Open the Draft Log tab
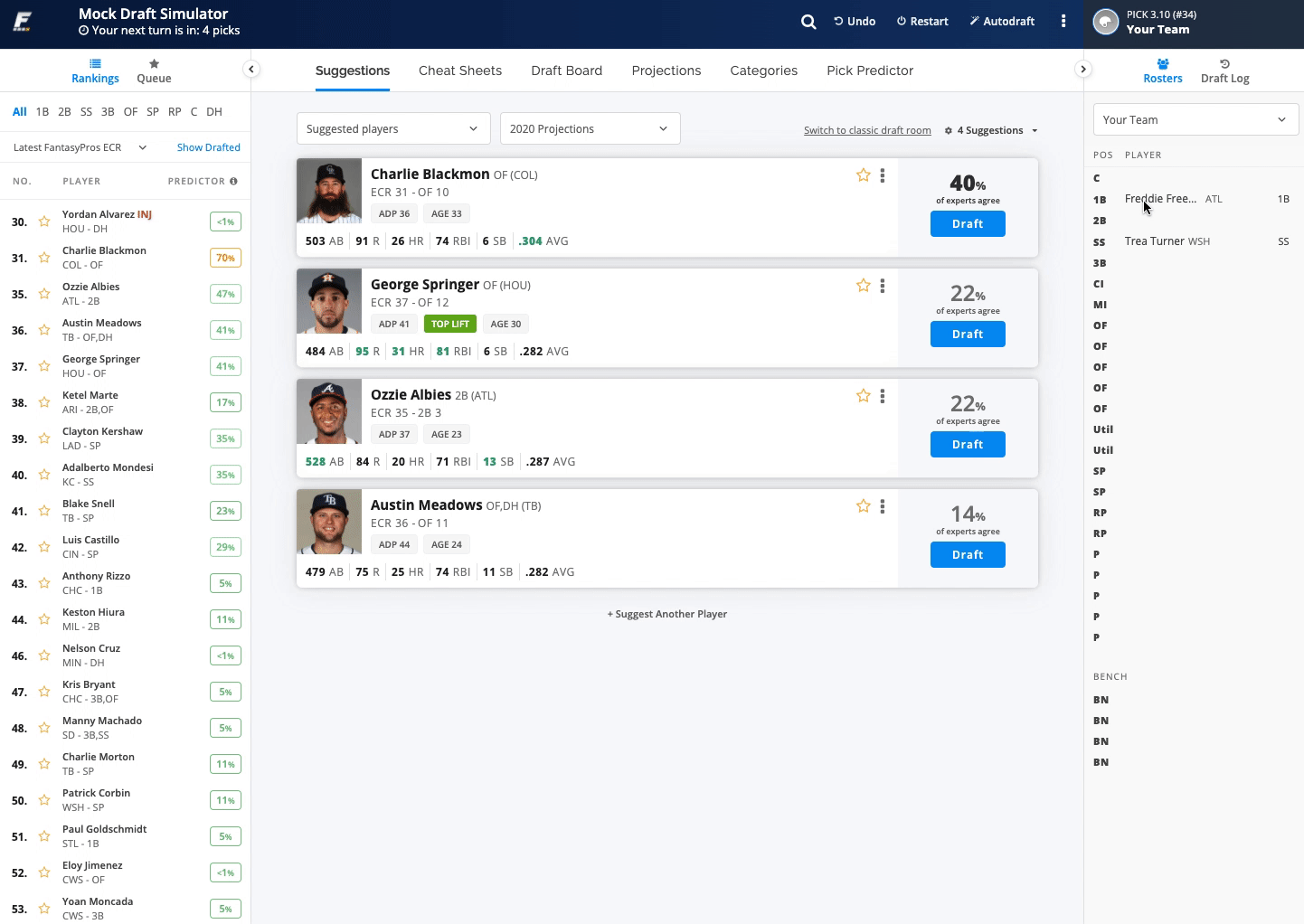The height and width of the screenshot is (924, 1304). [x=1225, y=71]
